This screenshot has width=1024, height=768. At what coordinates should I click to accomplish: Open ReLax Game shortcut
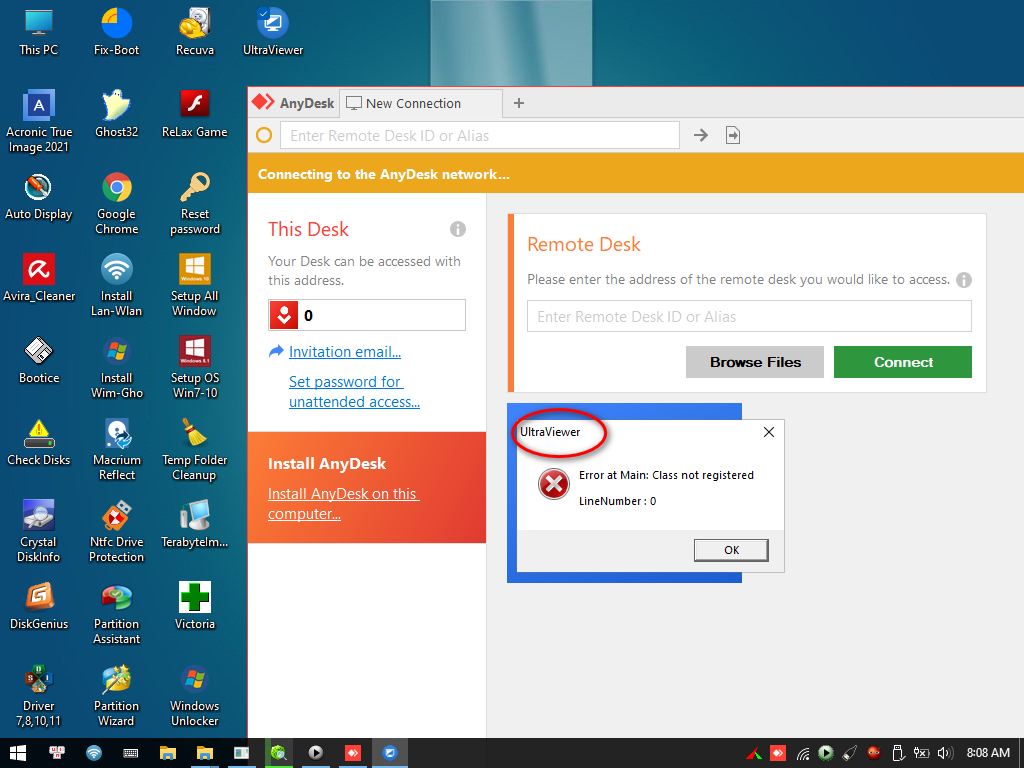(x=195, y=114)
